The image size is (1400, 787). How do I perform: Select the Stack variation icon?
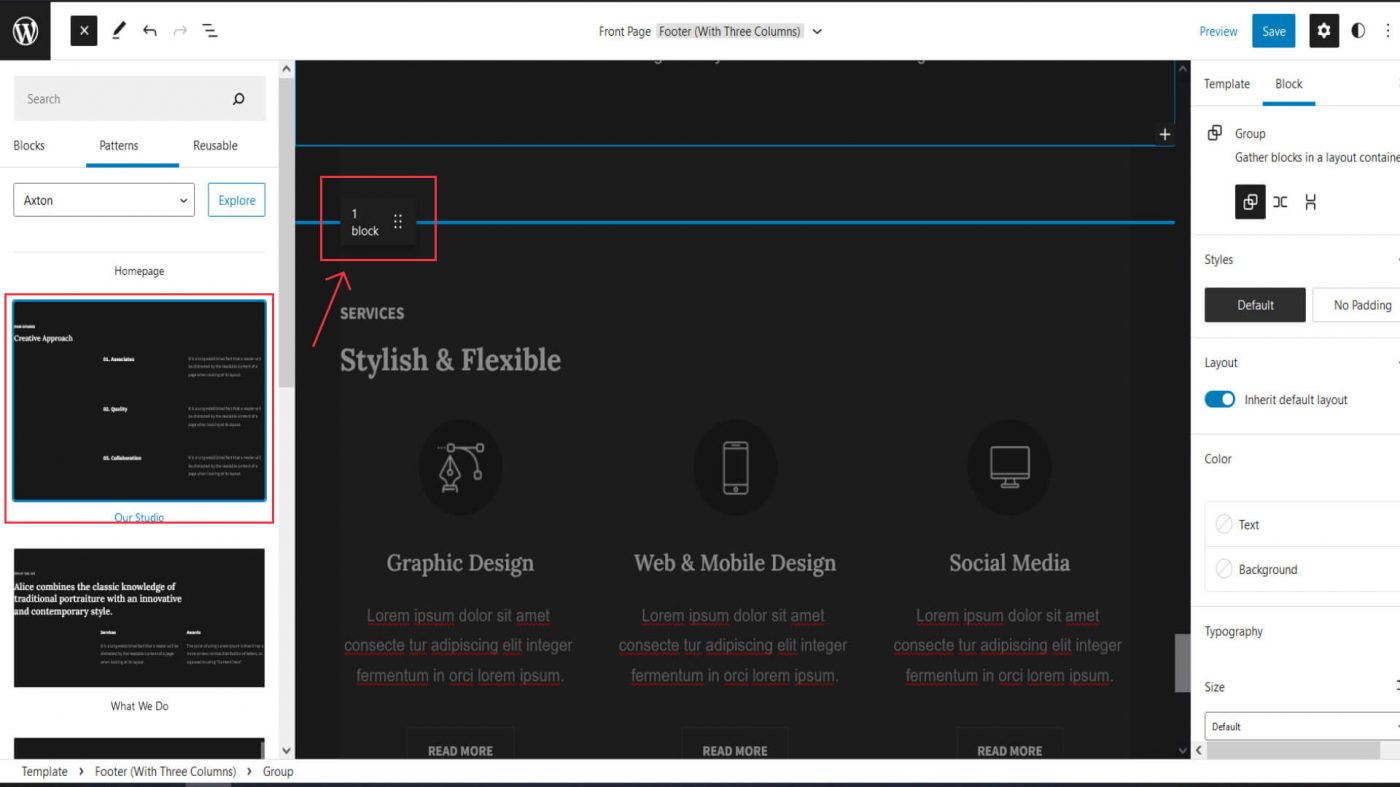pyautogui.click(x=1310, y=202)
